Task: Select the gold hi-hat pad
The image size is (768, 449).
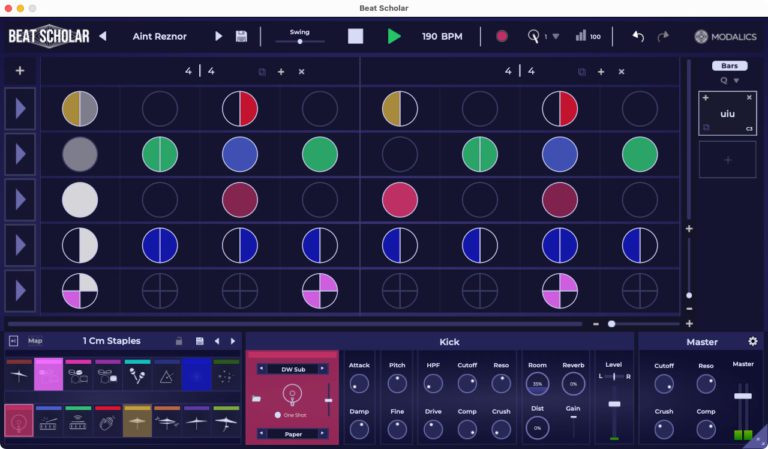Action: [137, 421]
